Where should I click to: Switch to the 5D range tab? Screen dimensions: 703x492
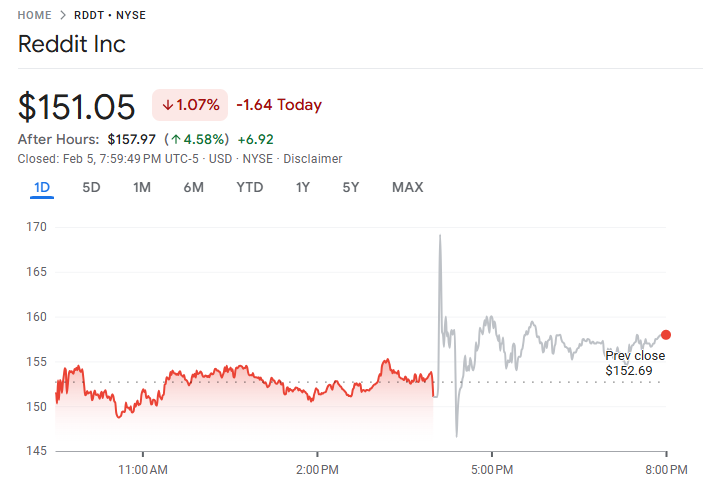coord(91,187)
